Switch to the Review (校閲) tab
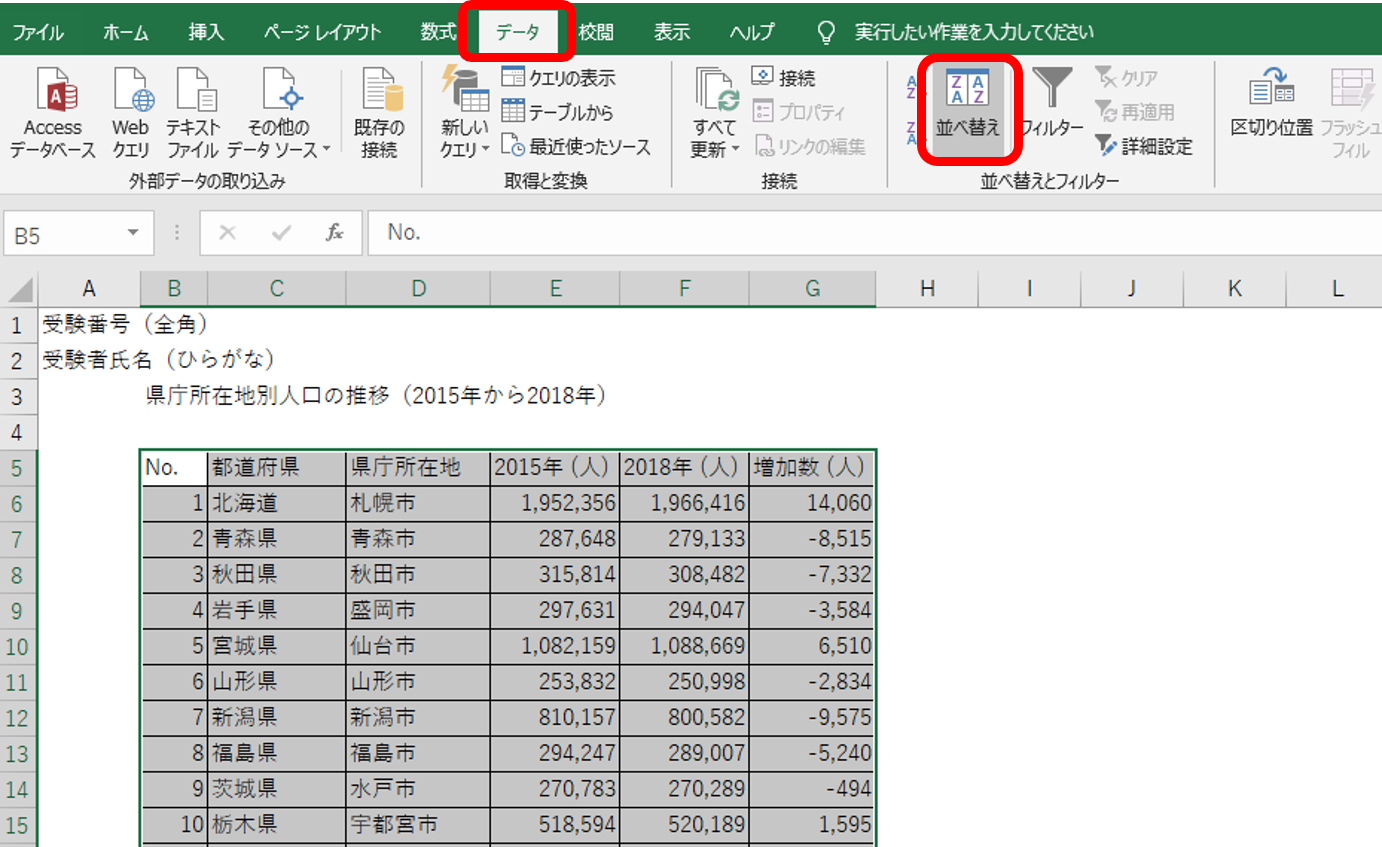Image resolution: width=1382 pixels, height=847 pixels. (595, 32)
